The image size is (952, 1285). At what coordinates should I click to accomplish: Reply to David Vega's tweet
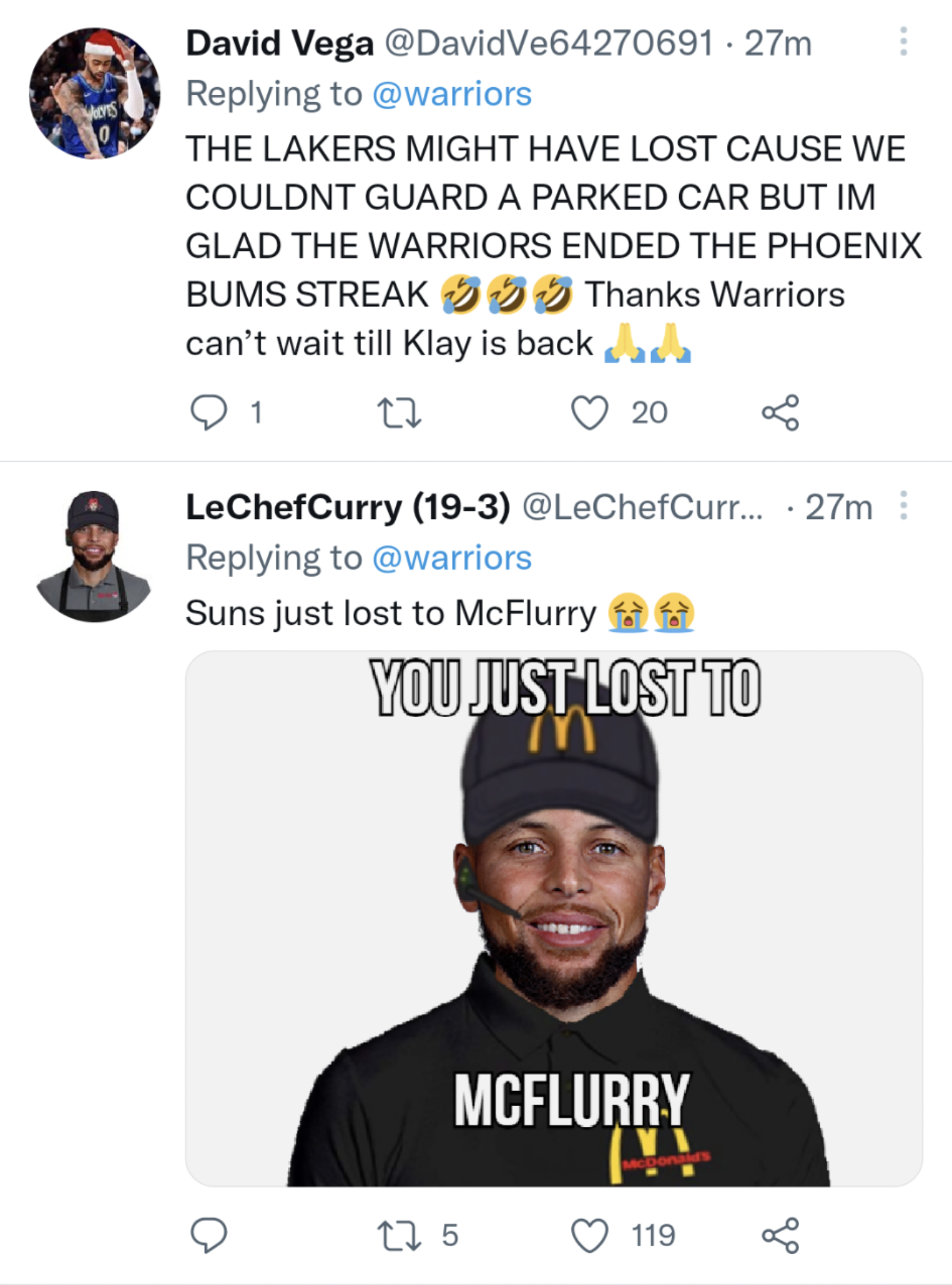tap(209, 413)
